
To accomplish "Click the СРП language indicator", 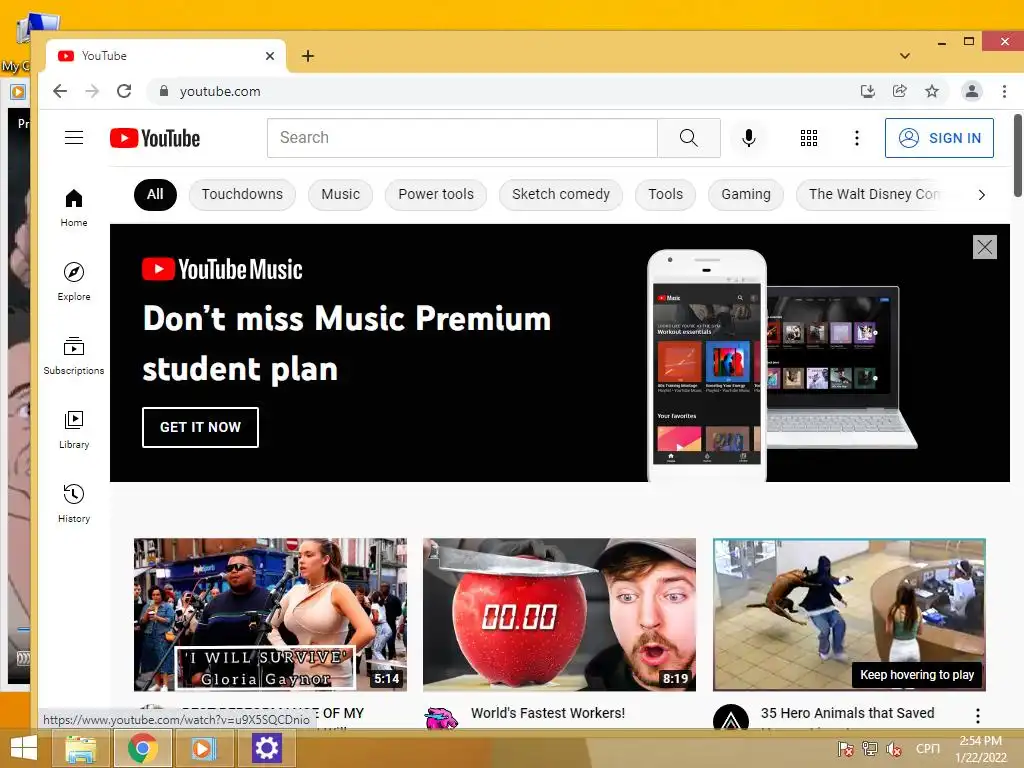I will tap(927, 748).
